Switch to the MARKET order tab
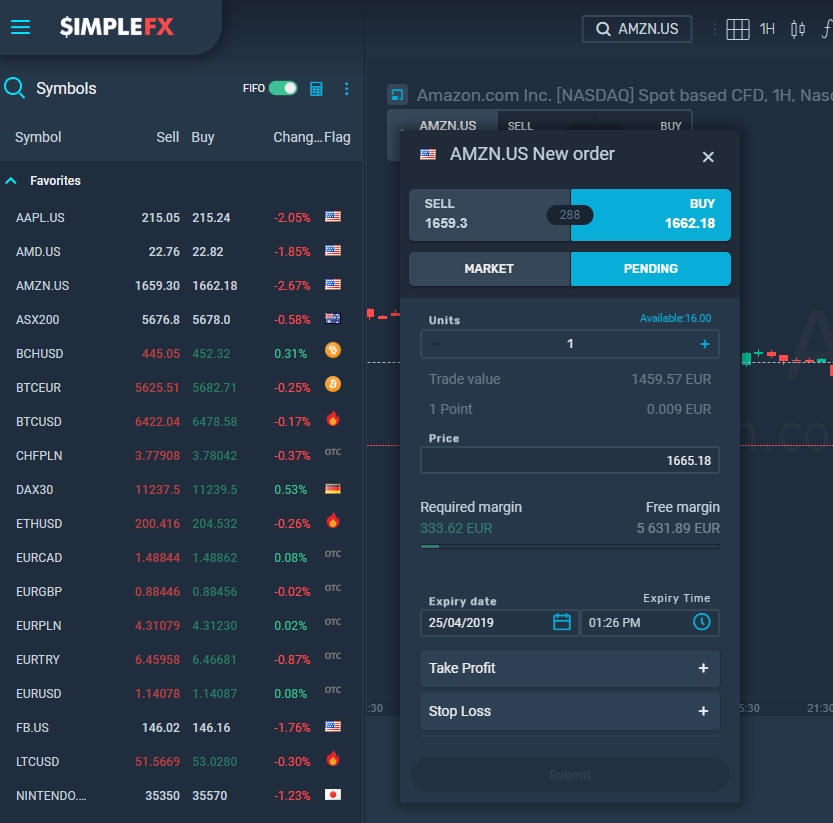The image size is (833, 823). point(489,269)
